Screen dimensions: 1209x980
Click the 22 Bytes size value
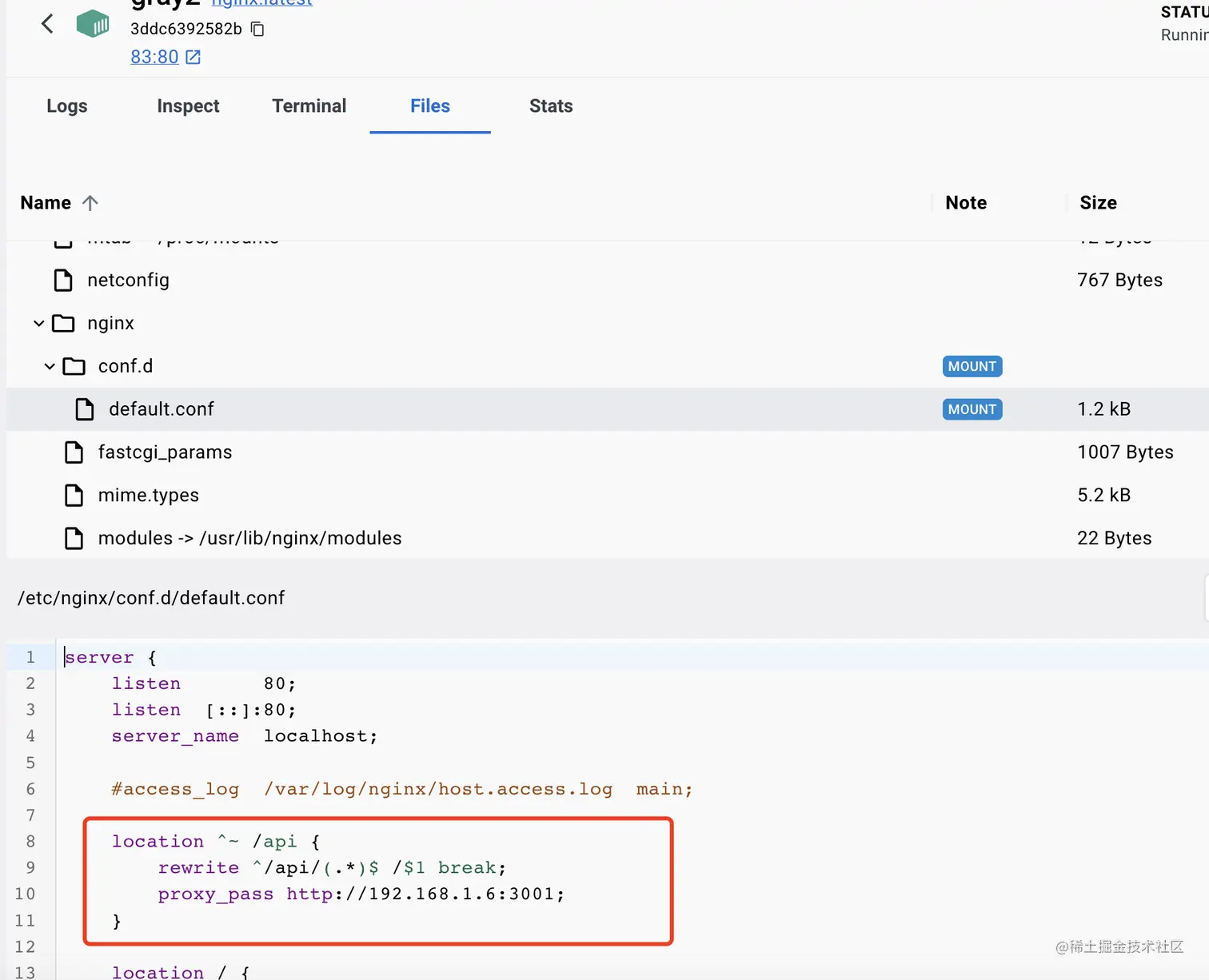pyautogui.click(x=1115, y=539)
